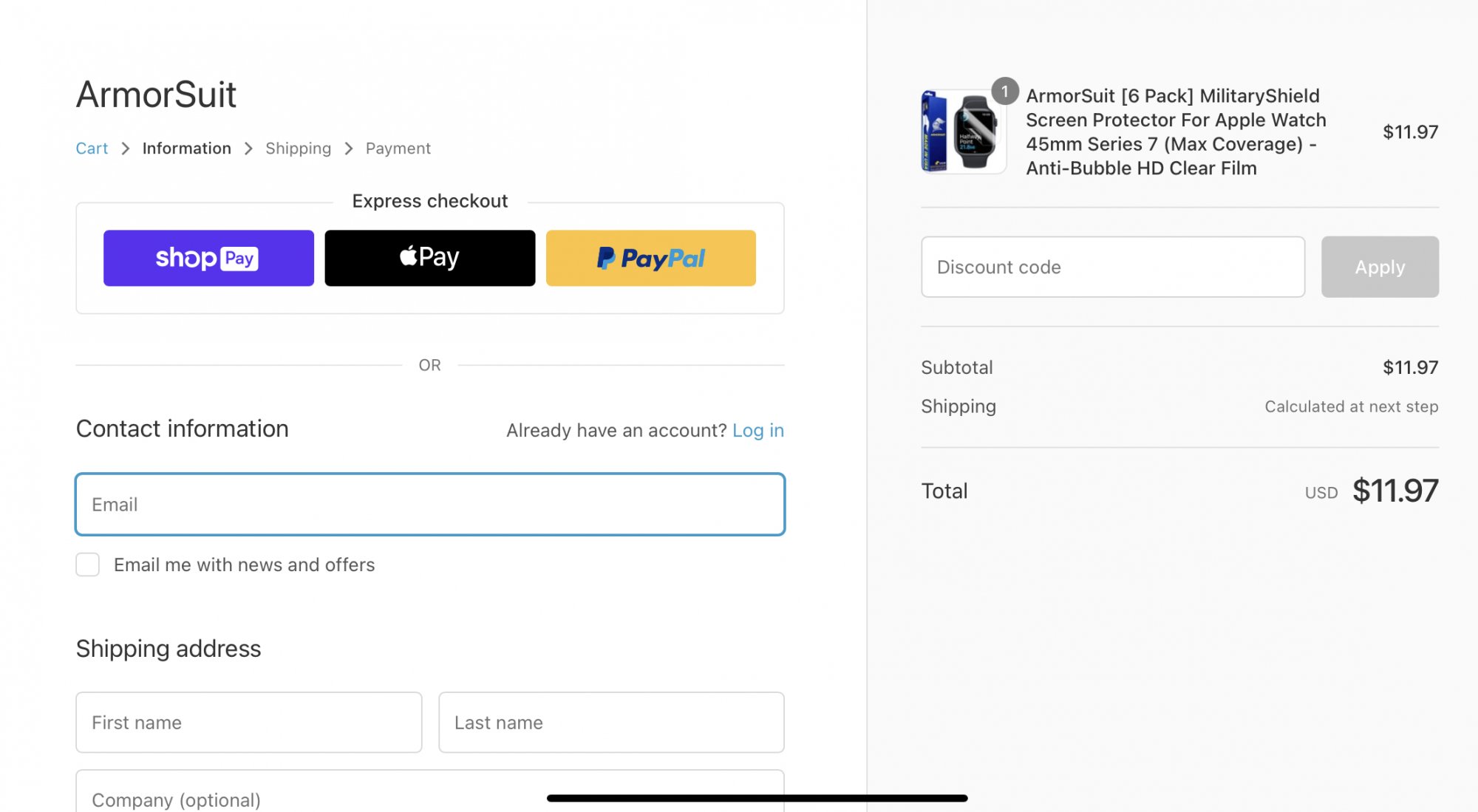
Task: Check out using the PayPal button
Action: click(650, 258)
